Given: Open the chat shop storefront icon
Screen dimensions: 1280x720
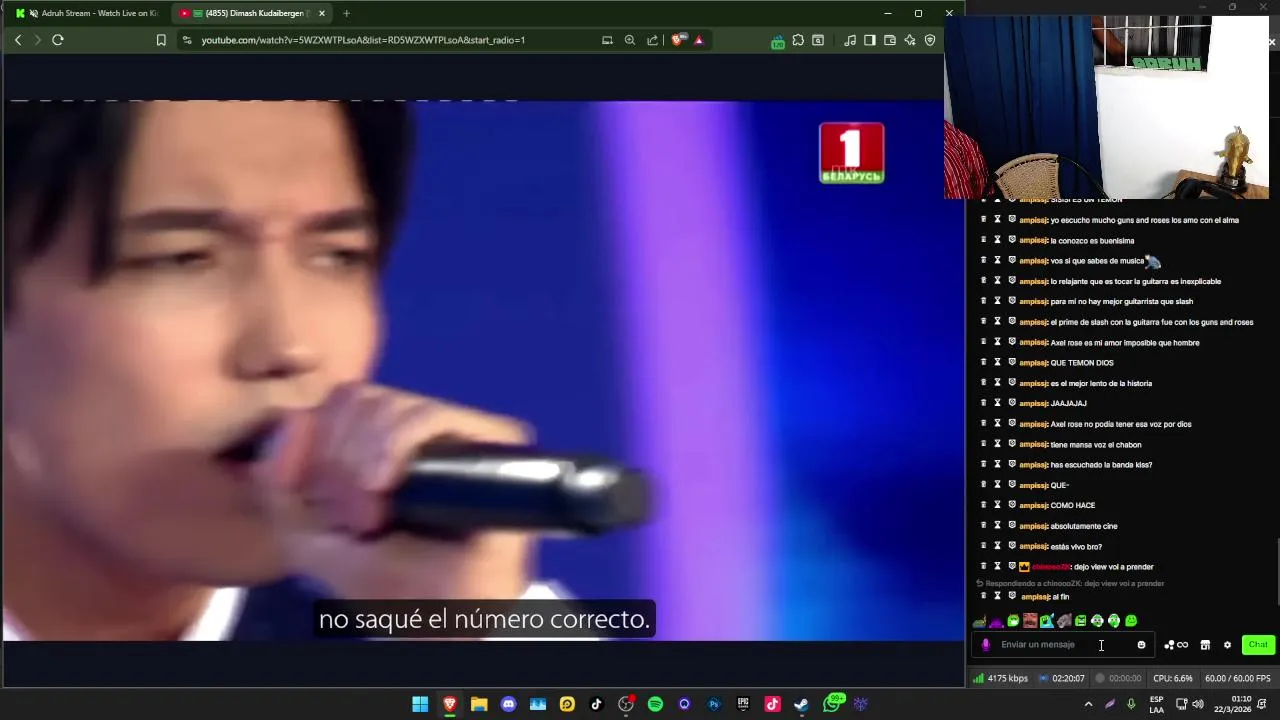Looking at the screenshot, I should [1205, 645].
